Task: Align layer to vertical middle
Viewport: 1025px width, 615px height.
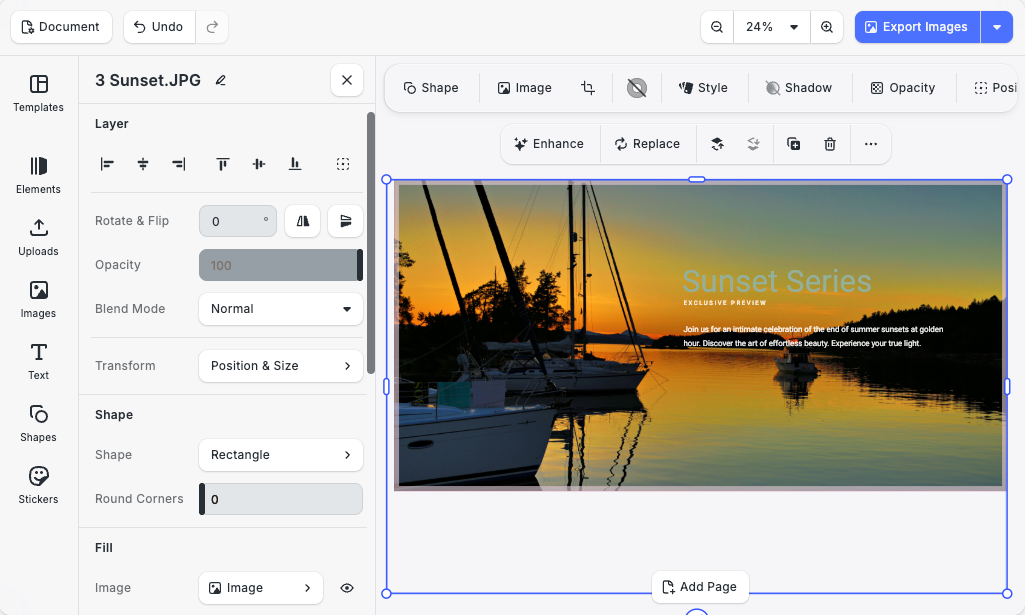Action: coord(259,164)
